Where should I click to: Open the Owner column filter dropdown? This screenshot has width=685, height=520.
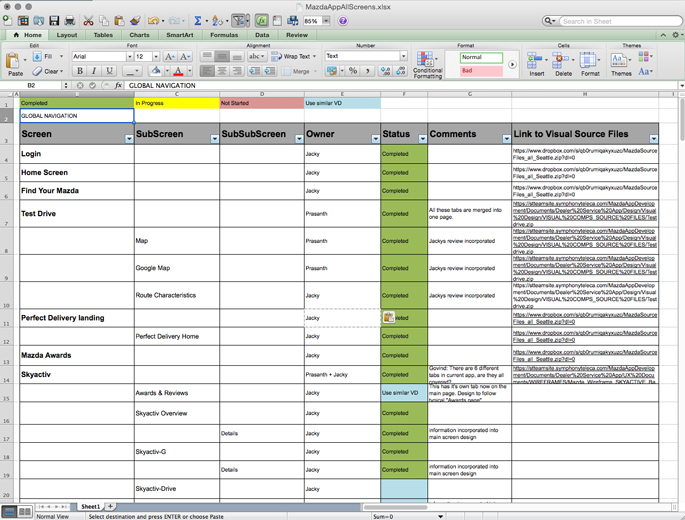375,139
